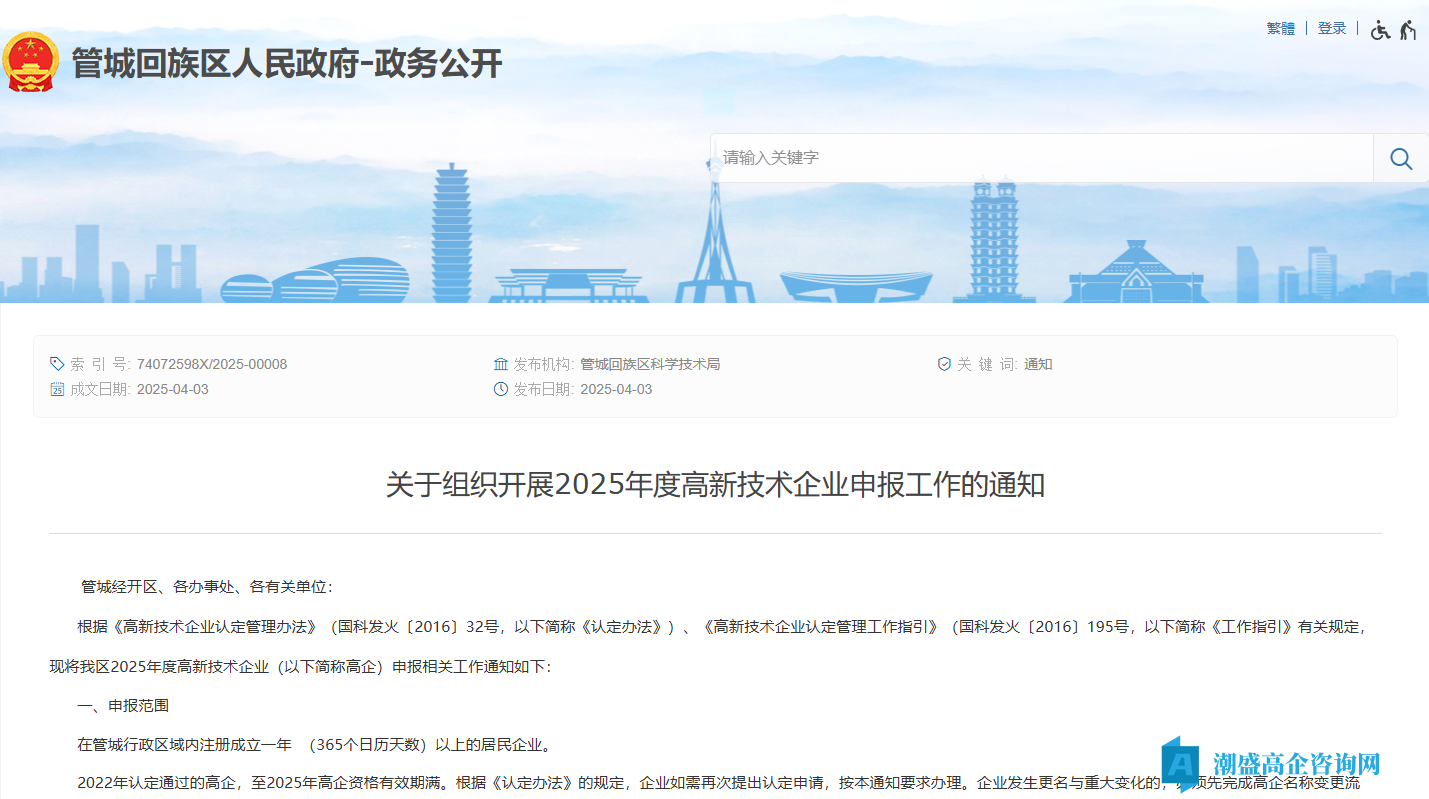Select the keyword value 通知
The width and height of the screenshot is (1429, 799).
[1038, 364]
